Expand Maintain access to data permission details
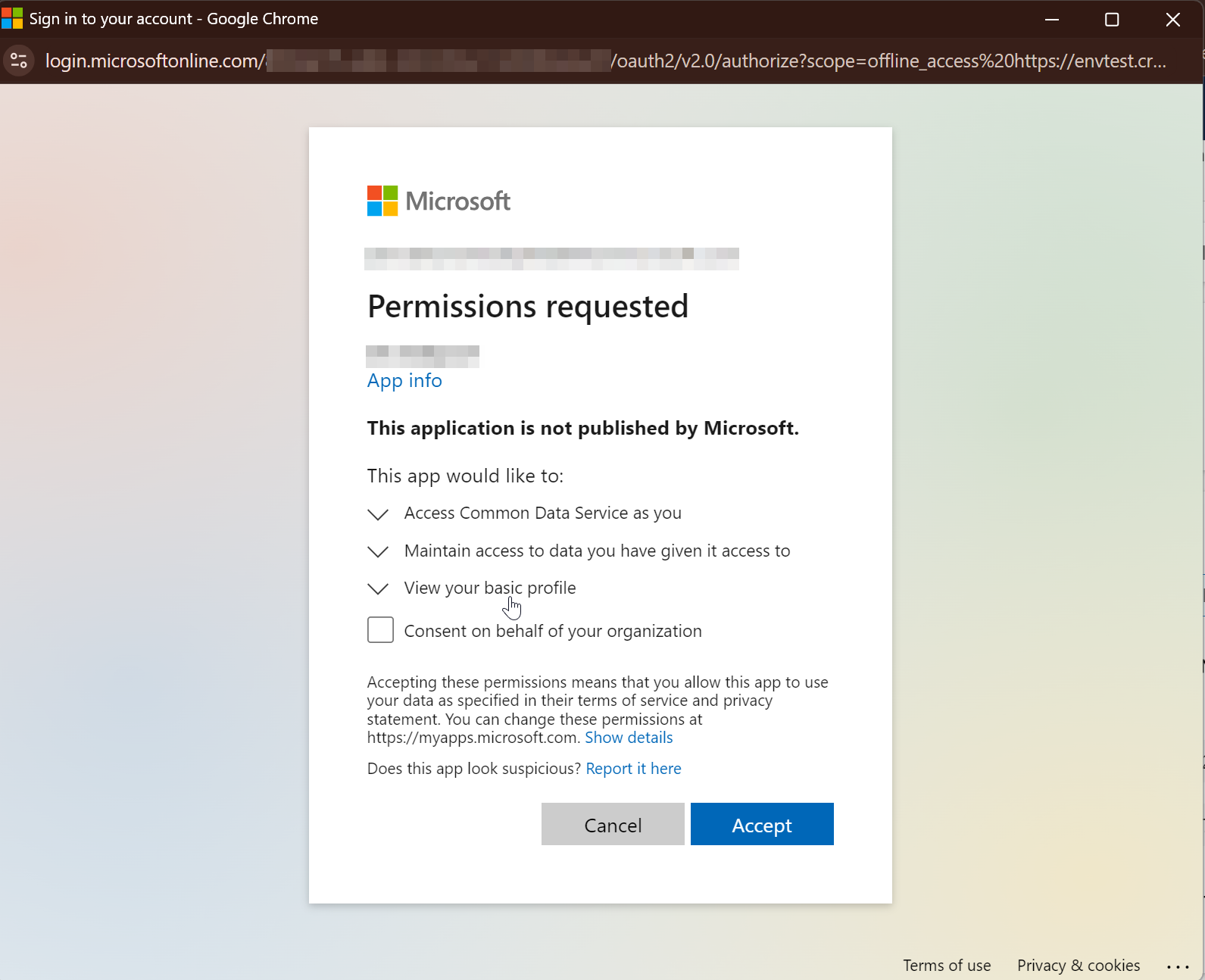The width and height of the screenshot is (1205, 980). coord(378,551)
